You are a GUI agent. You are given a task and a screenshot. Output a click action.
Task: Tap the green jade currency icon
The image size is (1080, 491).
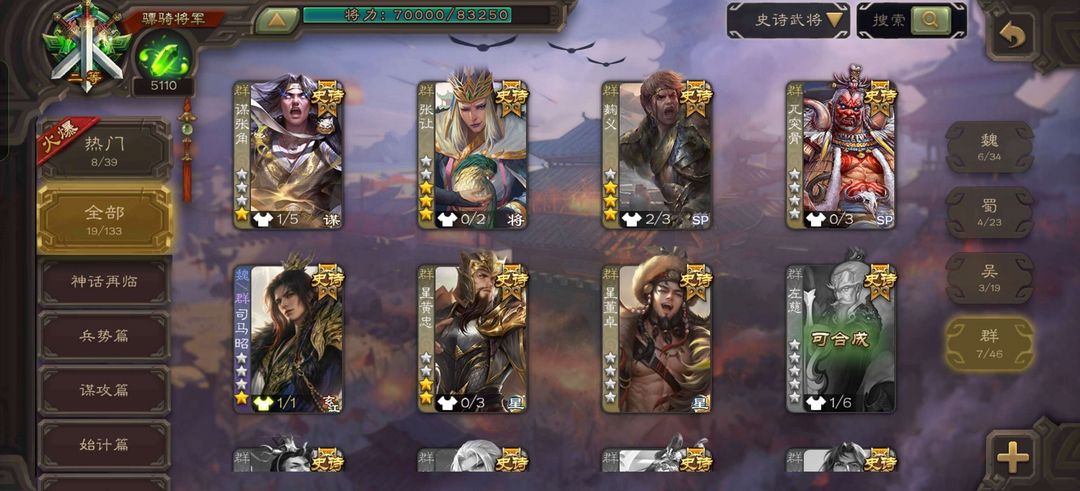[164, 55]
